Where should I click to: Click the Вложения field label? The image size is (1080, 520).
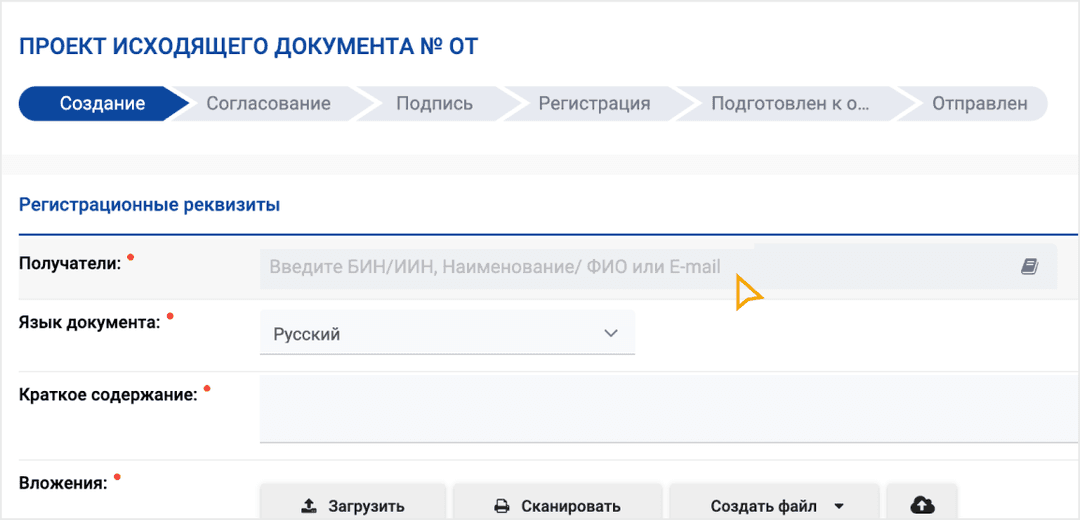coord(62,483)
